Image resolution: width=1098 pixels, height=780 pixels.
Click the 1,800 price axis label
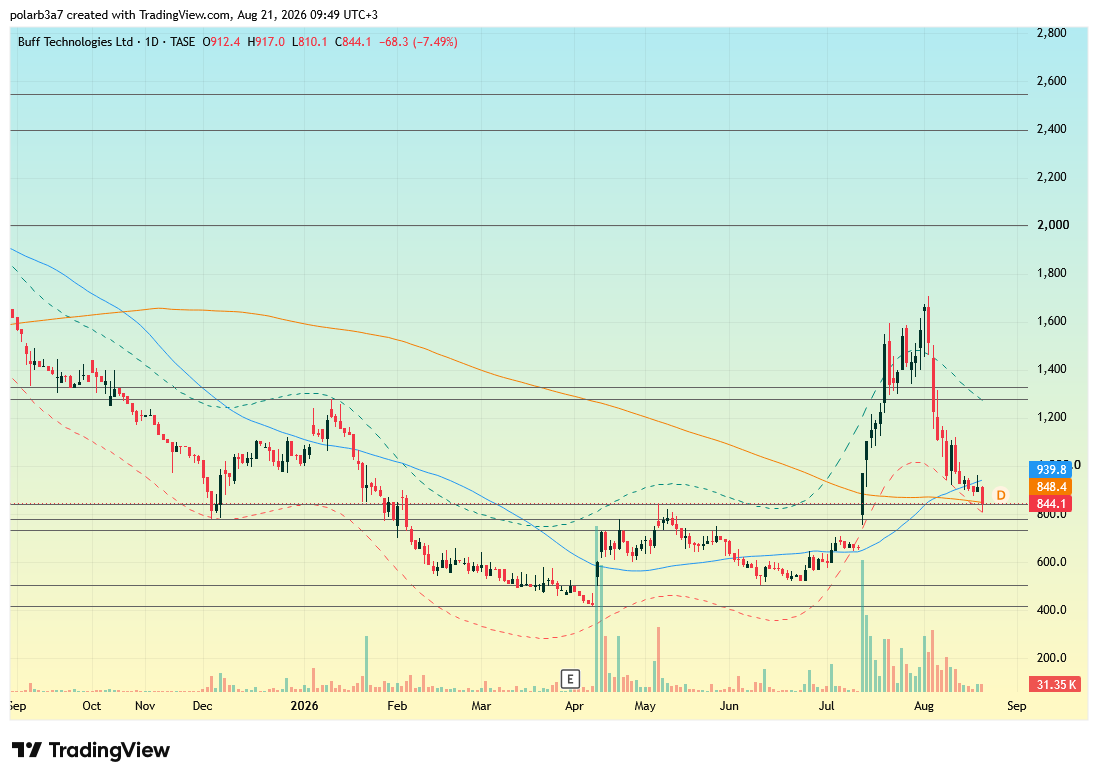pos(1051,273)
